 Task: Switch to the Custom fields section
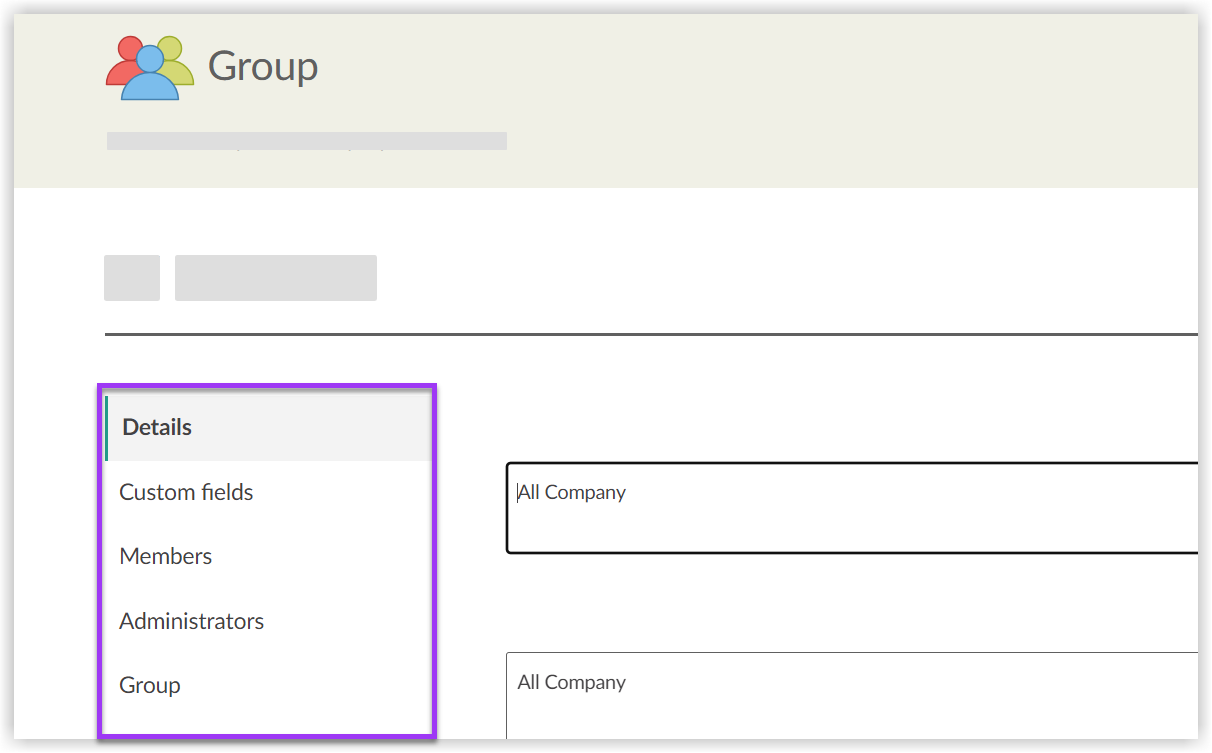[x=186, y=491]
